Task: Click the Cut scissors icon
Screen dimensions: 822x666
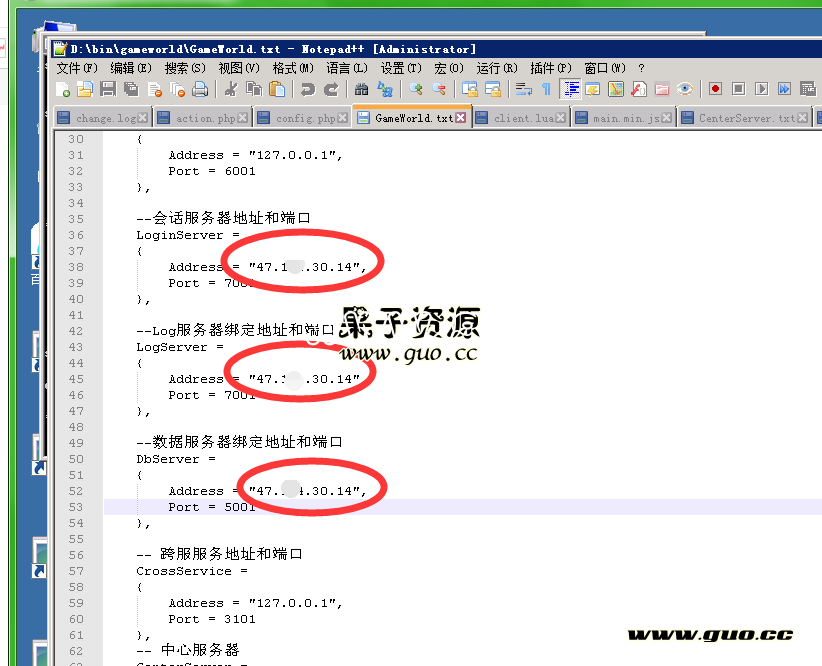Action: 231,90
